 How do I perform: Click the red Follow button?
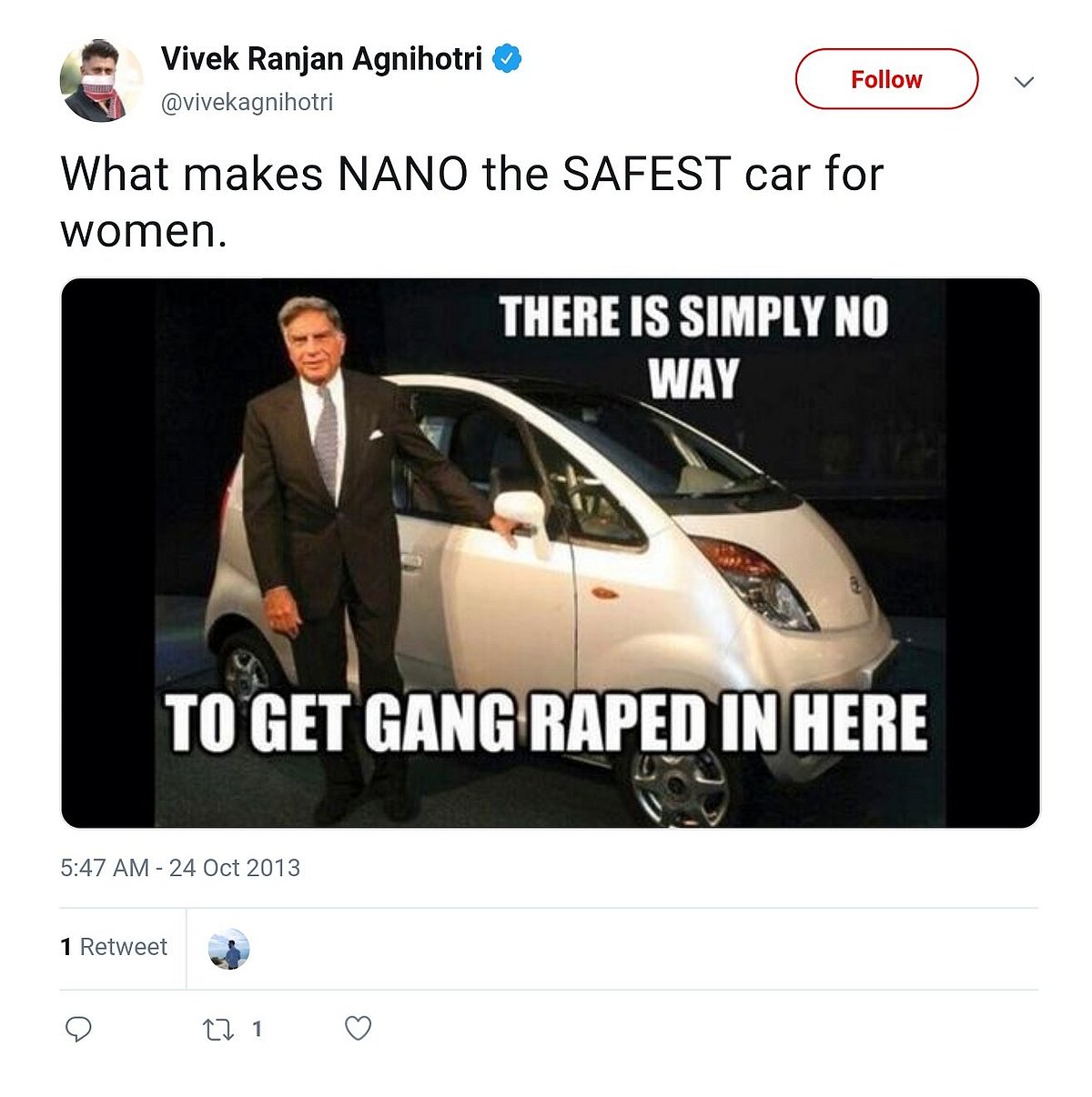[886, 79]
